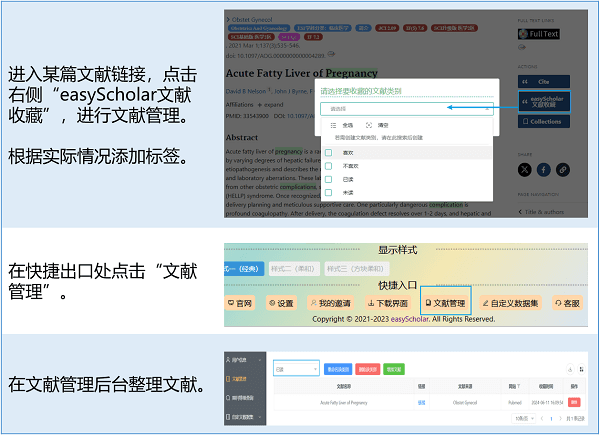
Task: Click the Cite action button
Action: (544, 81)
